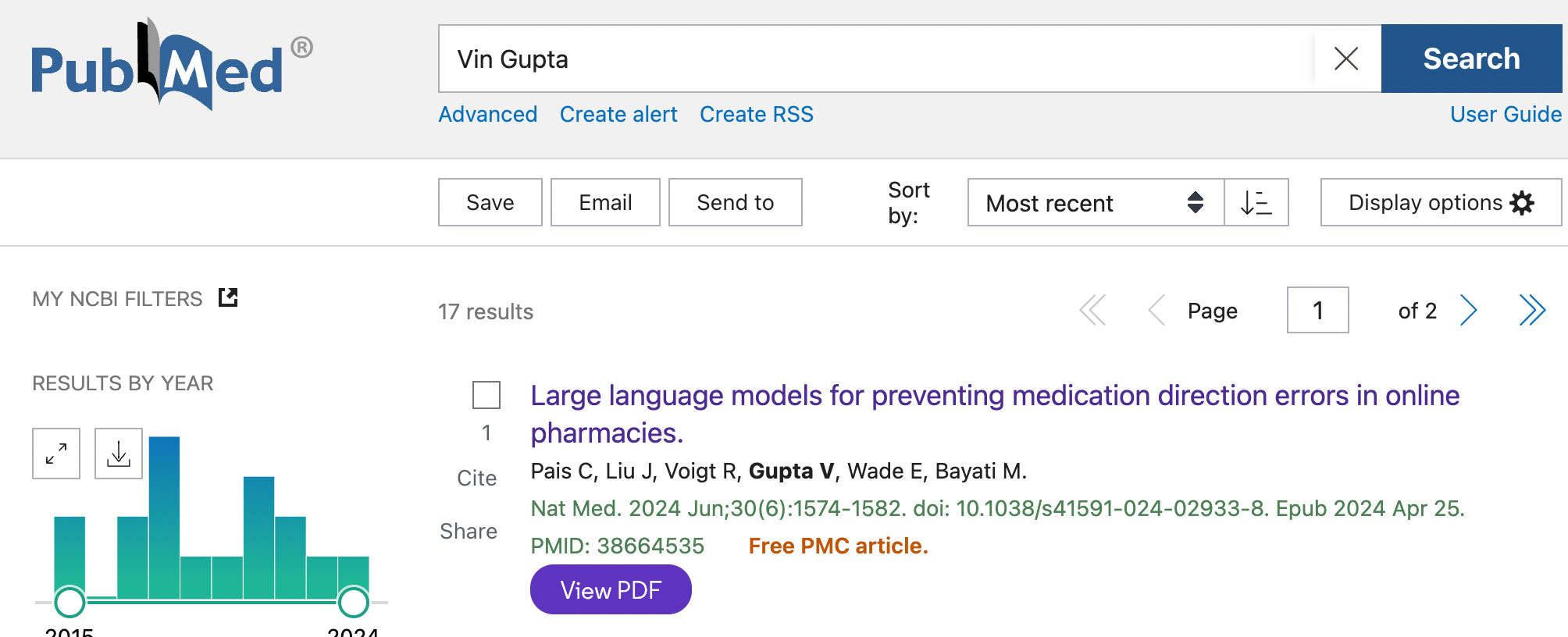Click Create alert link
The width and height of the screenshot is (1568, 637).
point(618,114)
